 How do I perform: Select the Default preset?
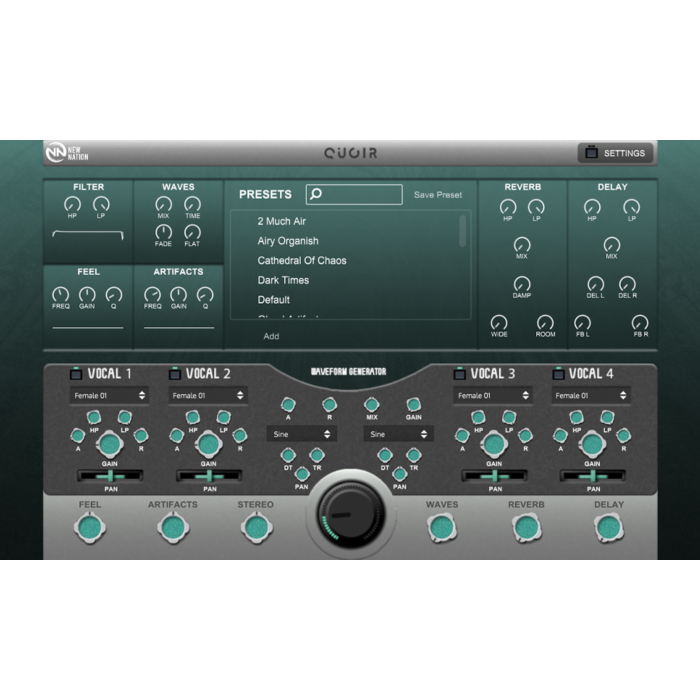(x=273, y=300)
